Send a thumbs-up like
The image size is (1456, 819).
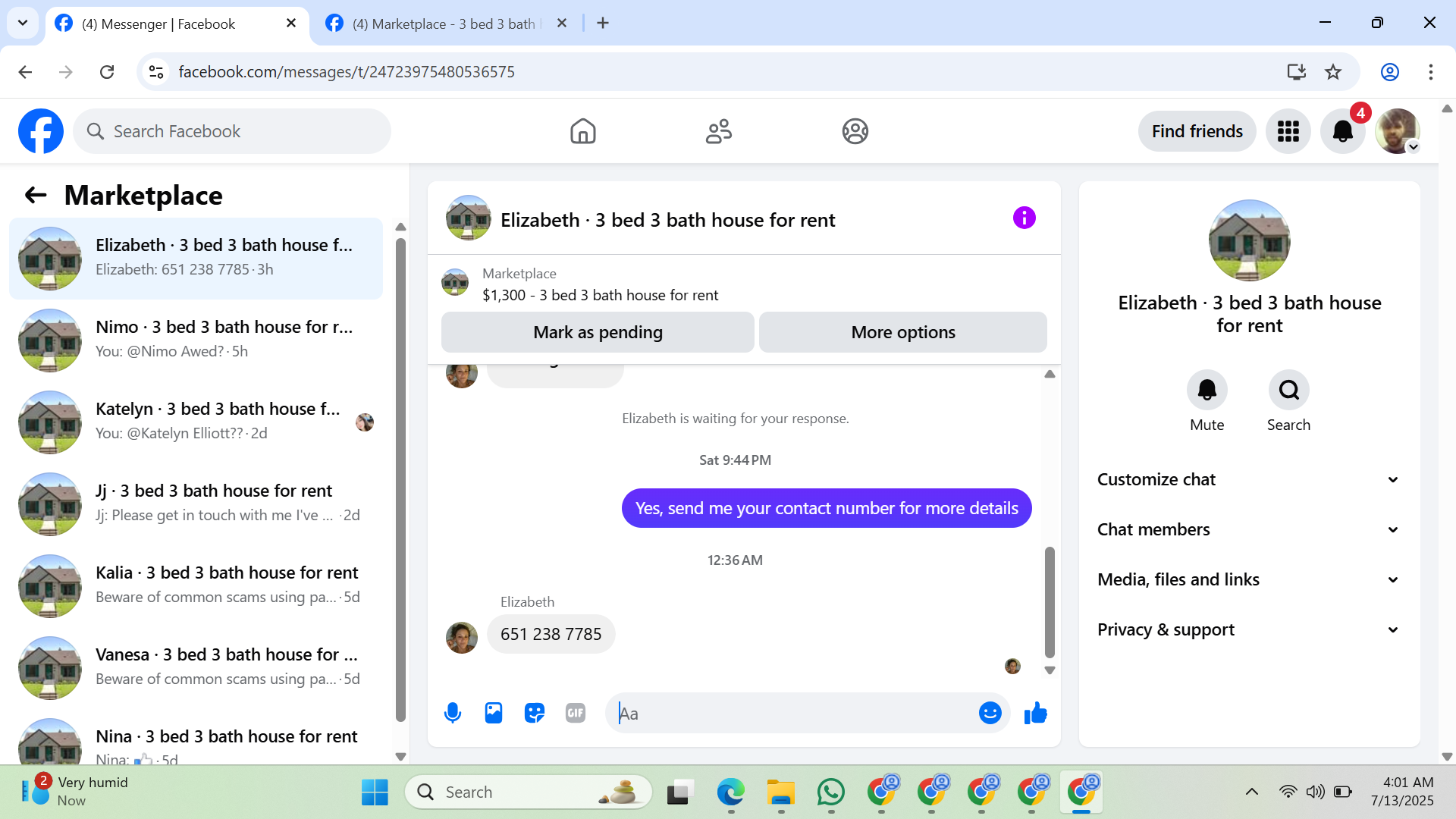coord(1035,713)
